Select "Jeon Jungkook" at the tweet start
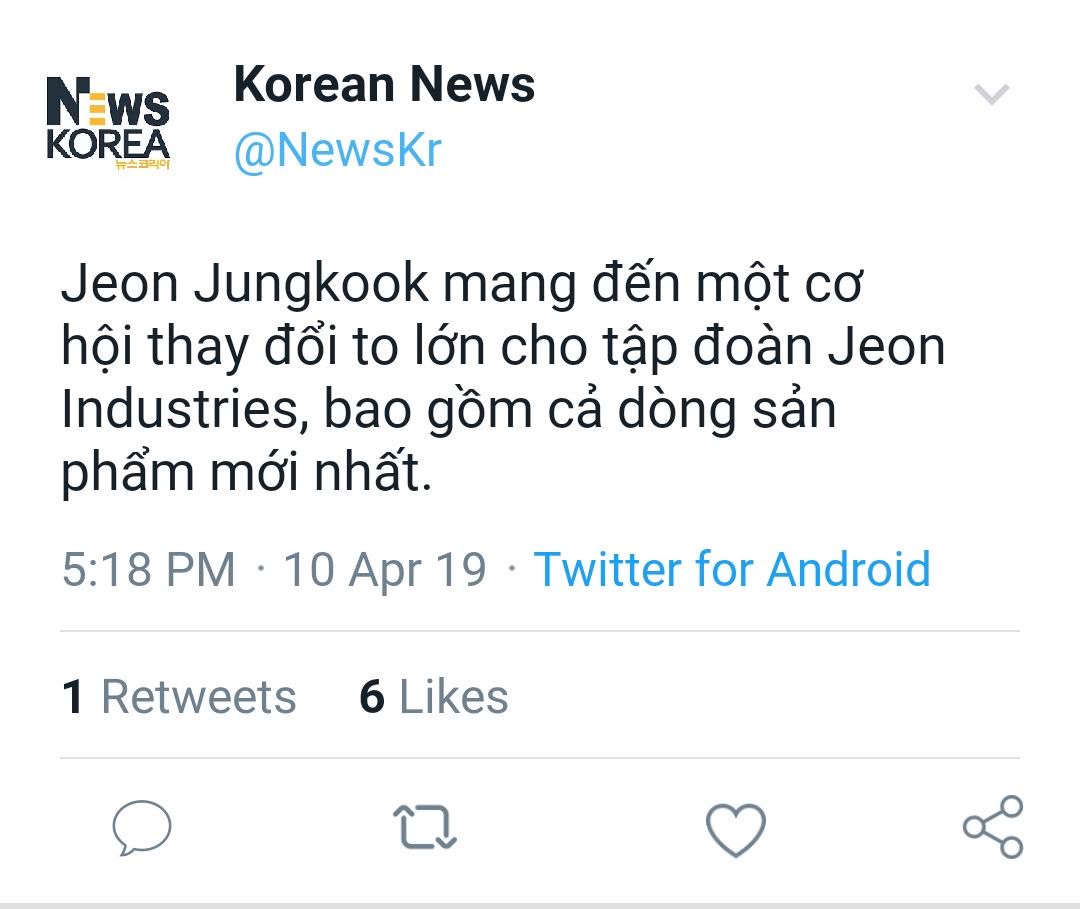 click(244, 285)
